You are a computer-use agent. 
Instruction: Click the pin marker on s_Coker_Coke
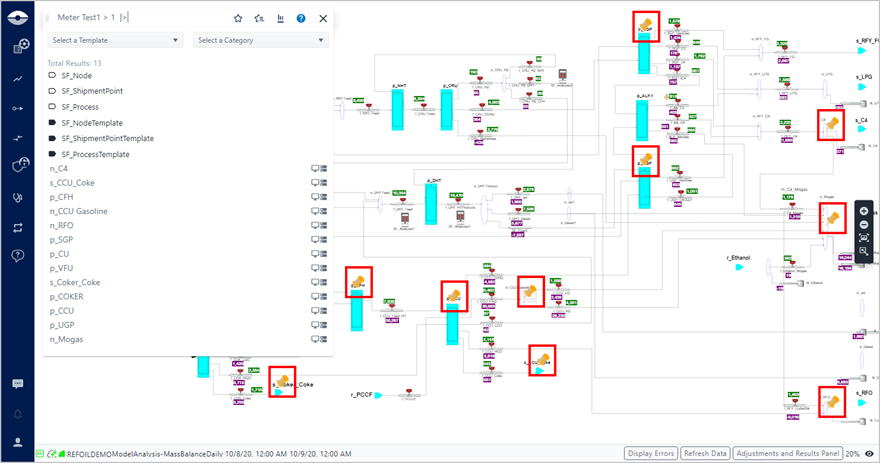[x=283, y=380]
